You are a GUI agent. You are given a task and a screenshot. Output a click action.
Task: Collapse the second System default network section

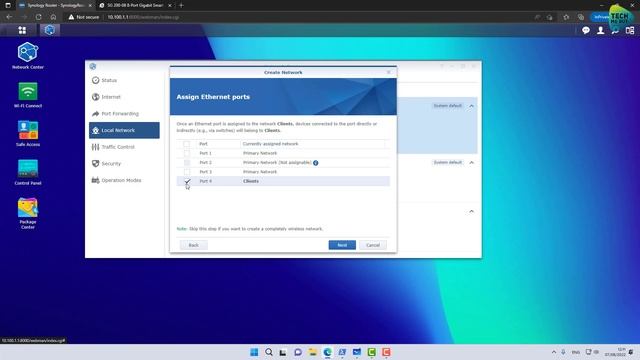coord(471,162)
